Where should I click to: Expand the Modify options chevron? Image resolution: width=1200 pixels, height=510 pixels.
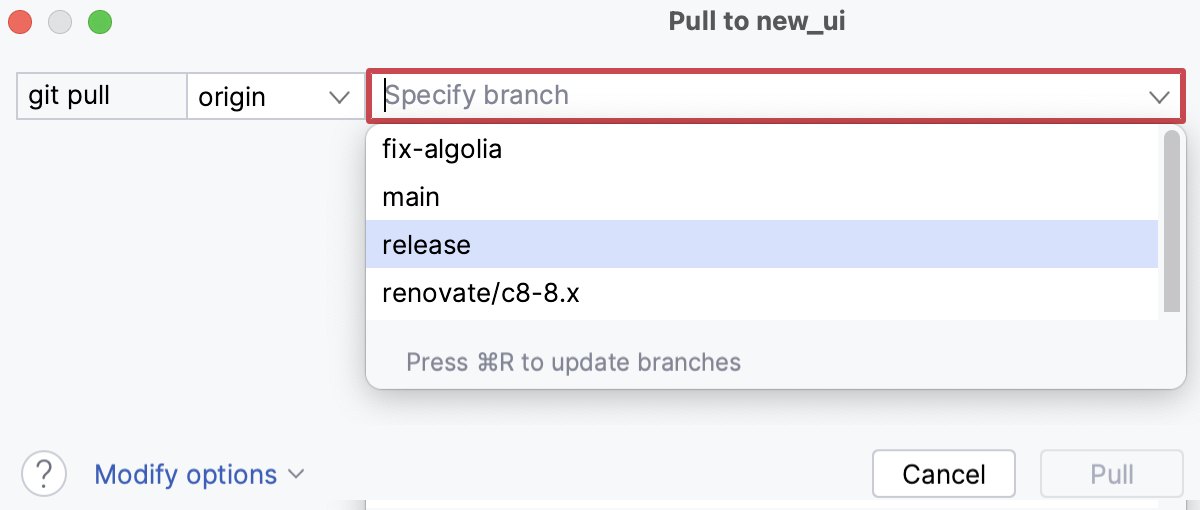(x=296, y=474)
